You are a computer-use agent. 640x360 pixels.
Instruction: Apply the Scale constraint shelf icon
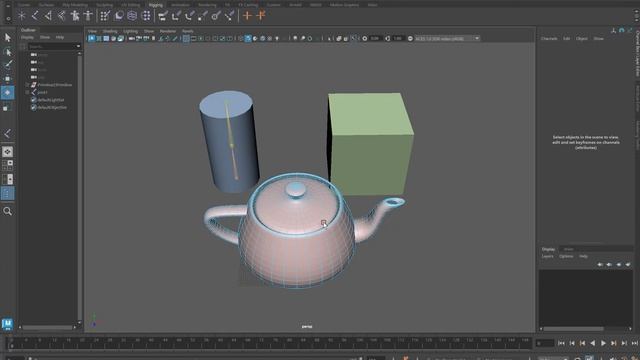tap(203, 16)
